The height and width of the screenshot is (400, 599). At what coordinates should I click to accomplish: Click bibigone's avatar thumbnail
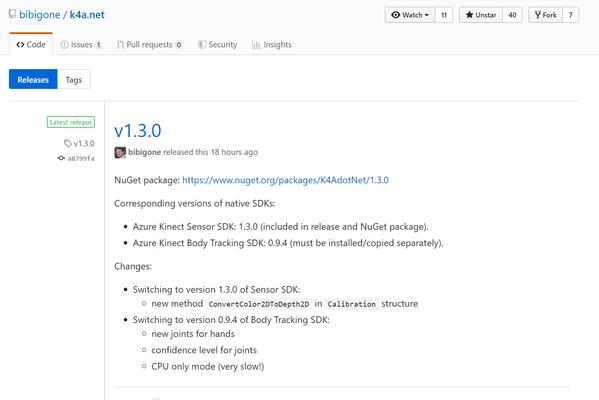pyautogui.click(x=120, y=152)
